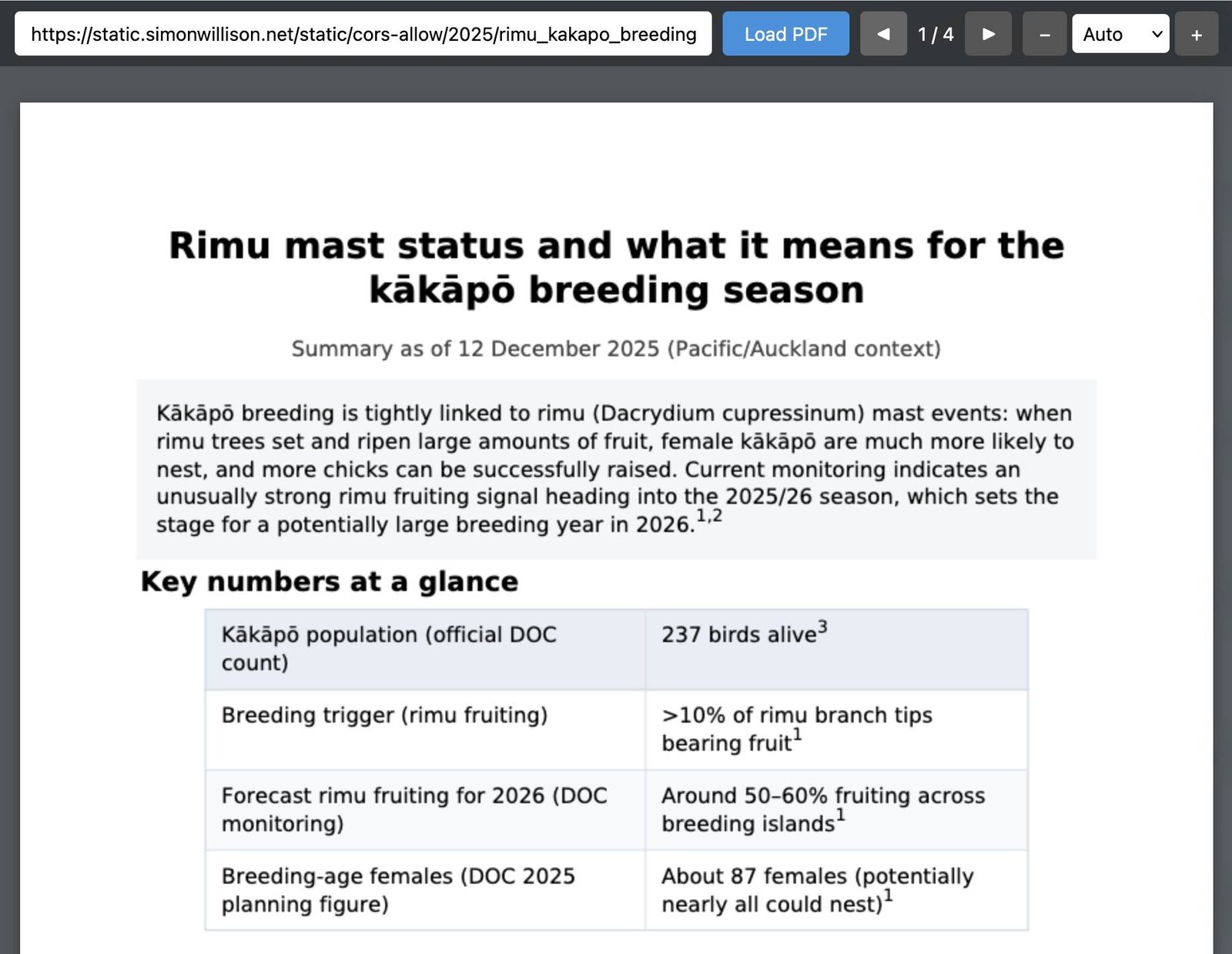Click footnote 1 after bearing fruit
Screen dimensions: 1232x954
click(x=798, y=734)
